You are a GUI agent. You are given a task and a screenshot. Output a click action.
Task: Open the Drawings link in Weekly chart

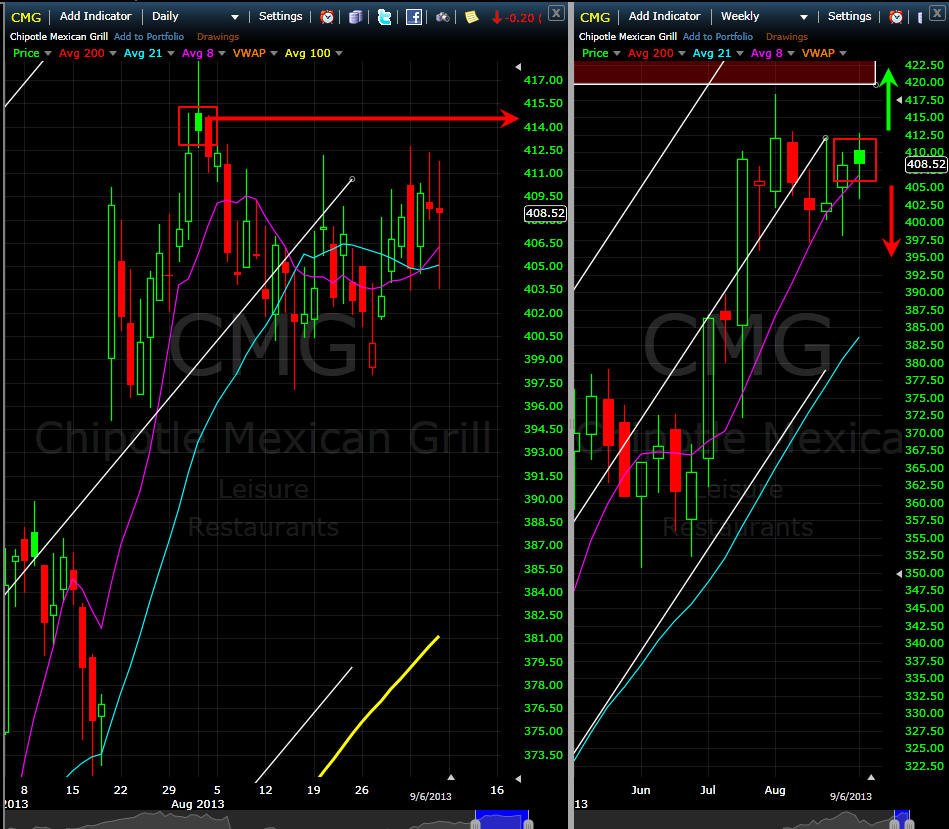[x=787, y=36]
